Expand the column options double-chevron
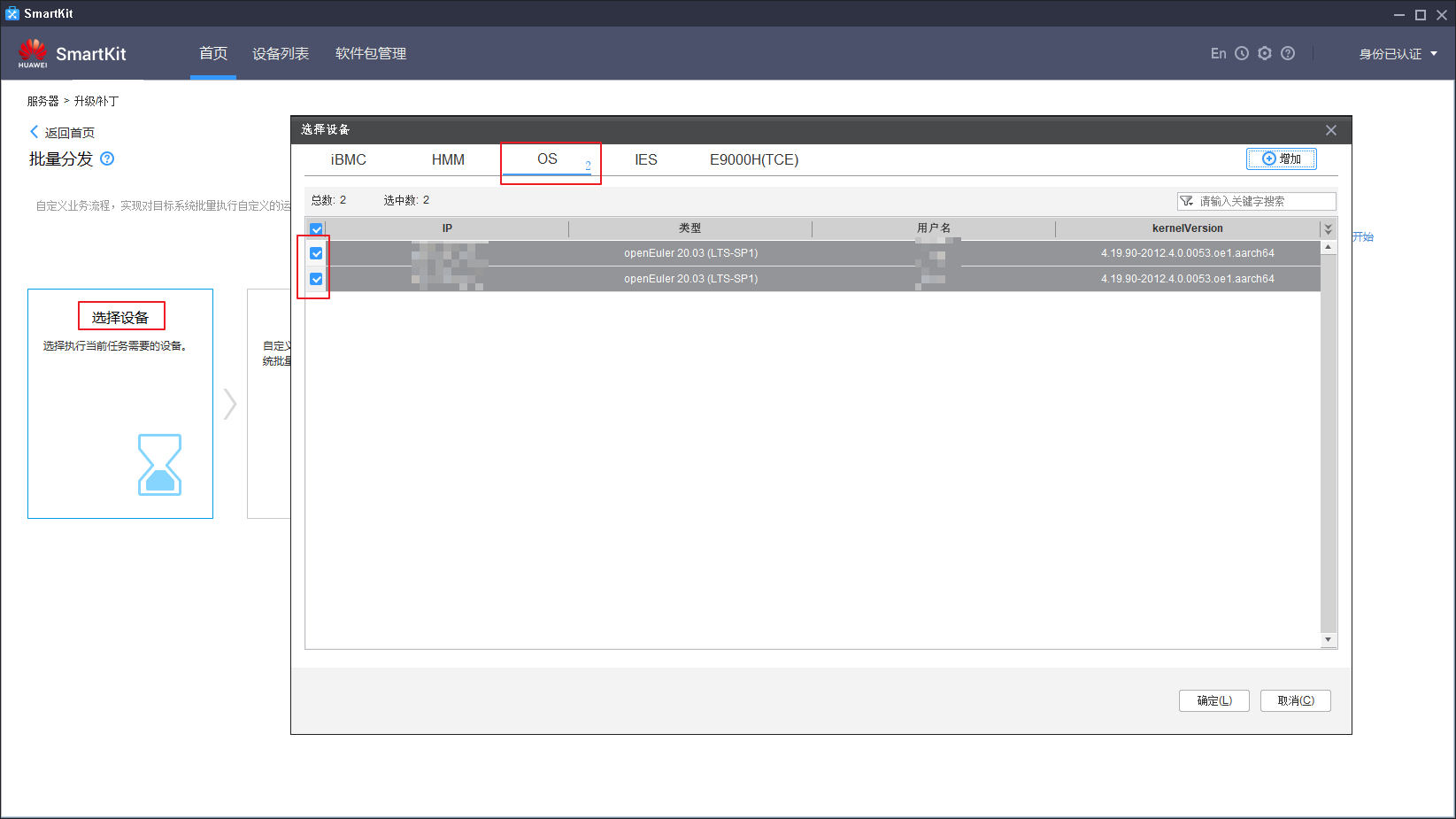1456x819 pixels. (x=1328, y=228)
